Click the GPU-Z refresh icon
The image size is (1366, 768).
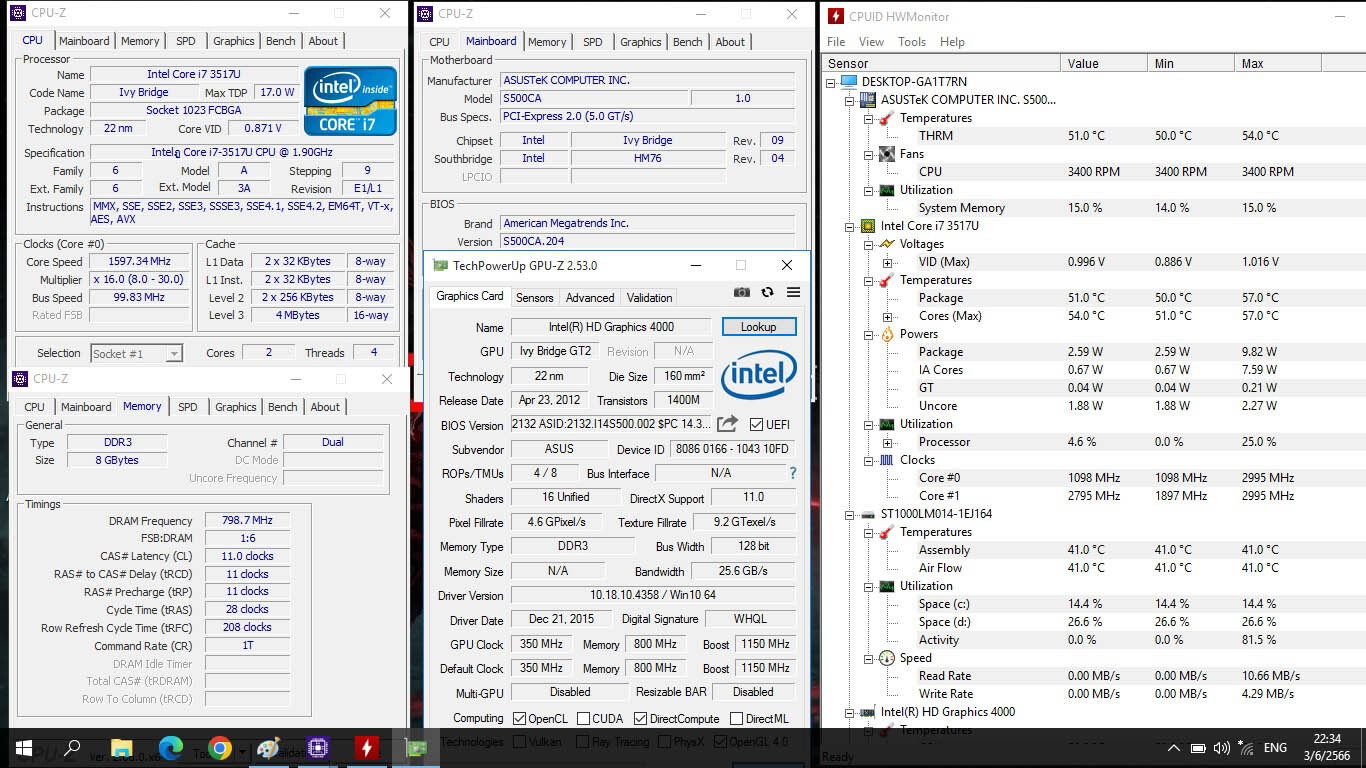pyautogui.click(x=767, y=292)
